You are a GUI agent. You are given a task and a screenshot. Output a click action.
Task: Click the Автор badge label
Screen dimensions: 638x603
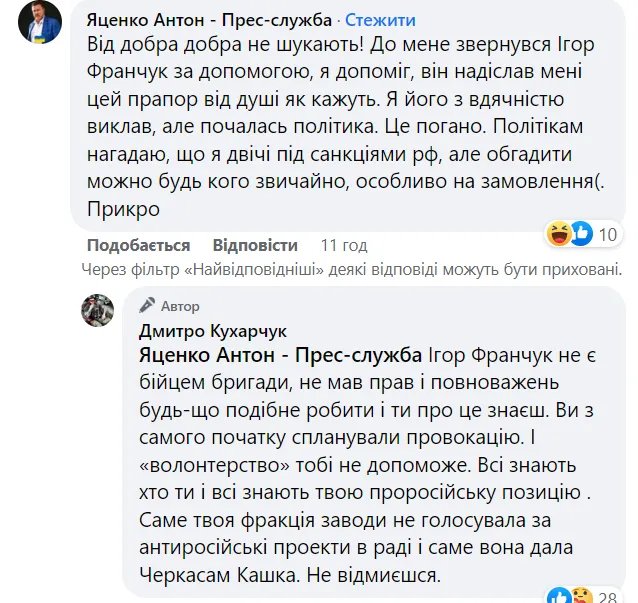181,306
